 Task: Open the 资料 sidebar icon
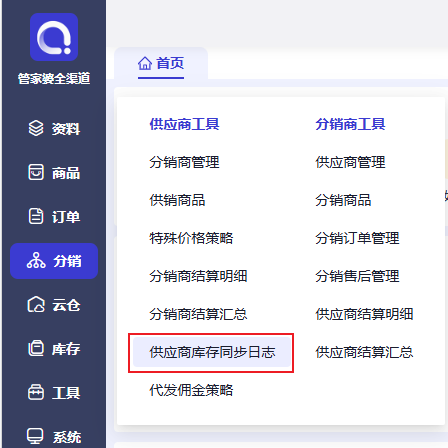click(x=36, y=128)
